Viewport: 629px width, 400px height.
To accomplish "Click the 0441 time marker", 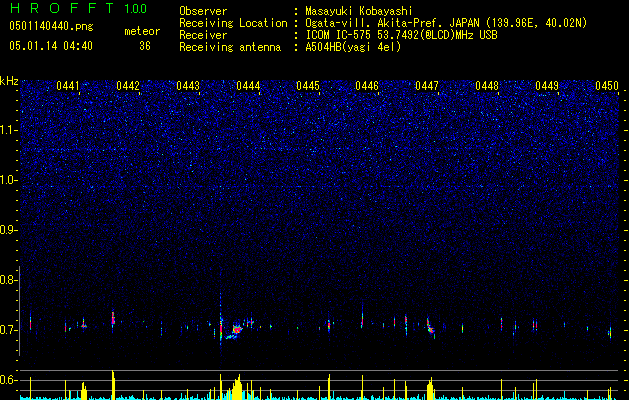I will click(x=68, y=86).
